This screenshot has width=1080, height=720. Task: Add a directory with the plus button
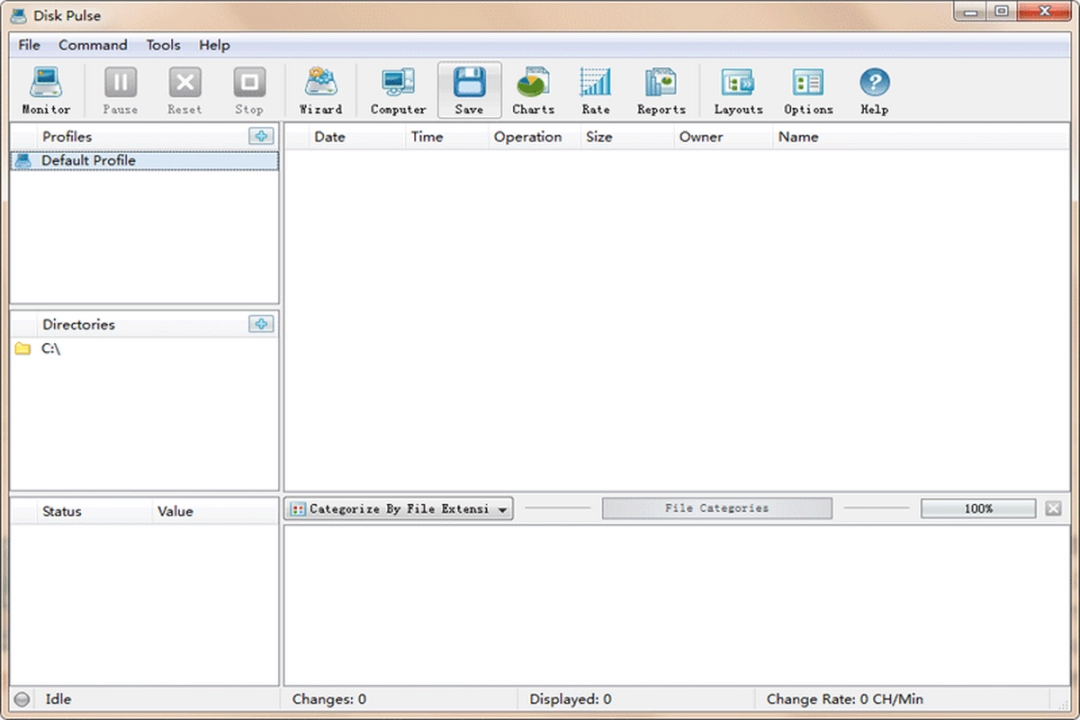[261, 324]
